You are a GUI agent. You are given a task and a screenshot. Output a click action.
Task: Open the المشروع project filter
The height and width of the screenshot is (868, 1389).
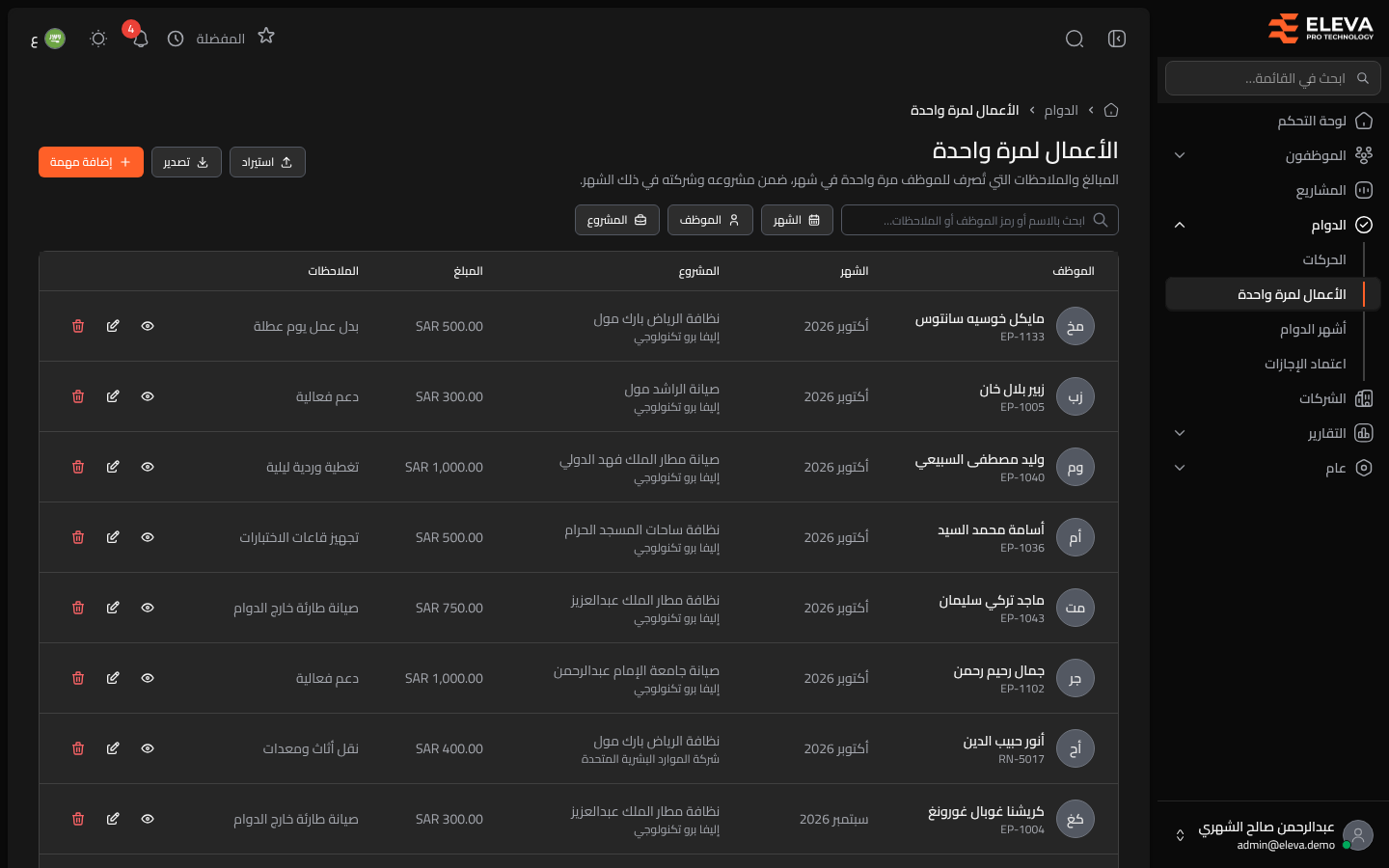tap(617, 220)
